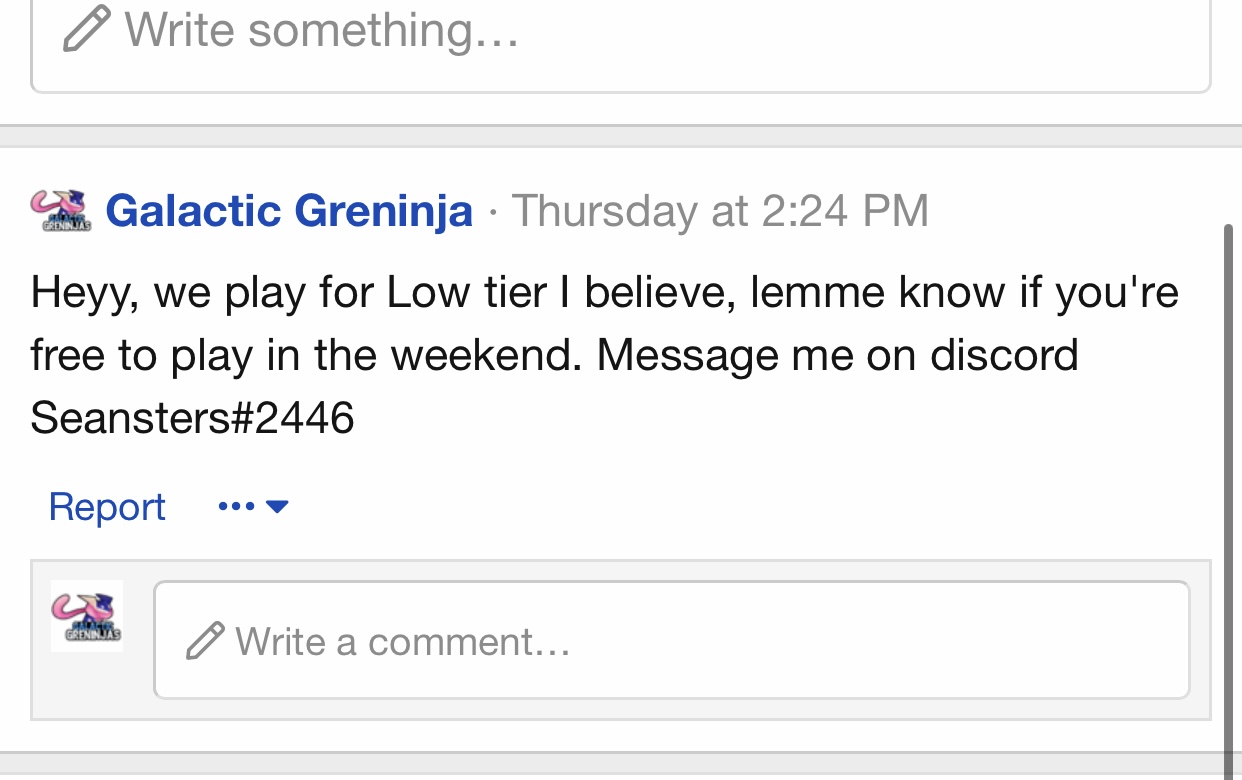Expand the down-arrow next to the three dots

[277, 507]
